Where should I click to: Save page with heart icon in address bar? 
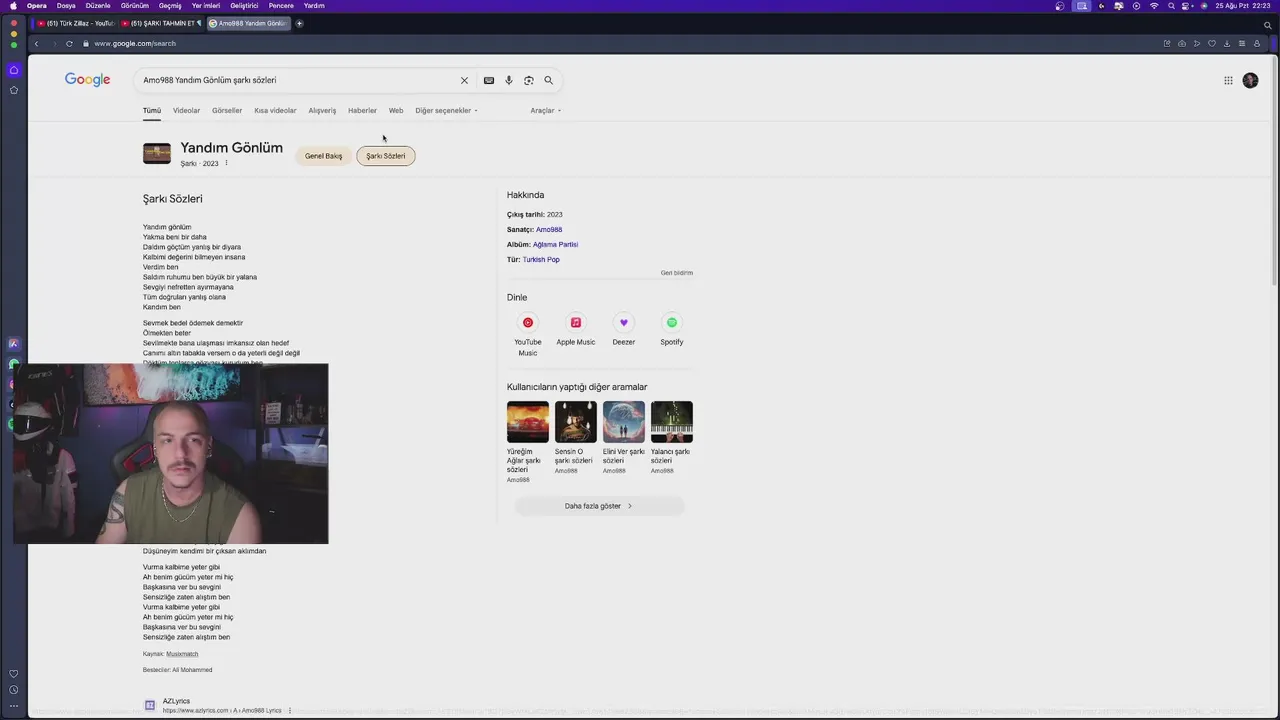[1212, 43]
